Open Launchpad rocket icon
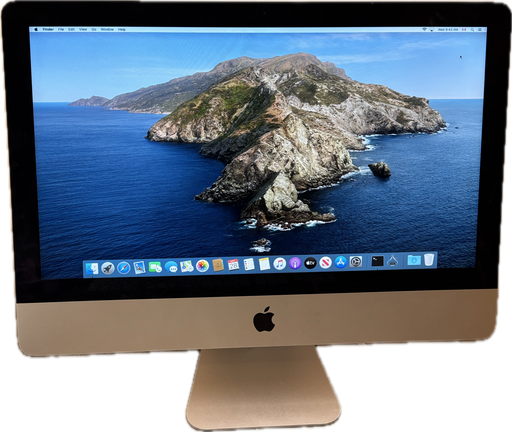The height and width of the screenshot is (432, 512). (108, 268)
